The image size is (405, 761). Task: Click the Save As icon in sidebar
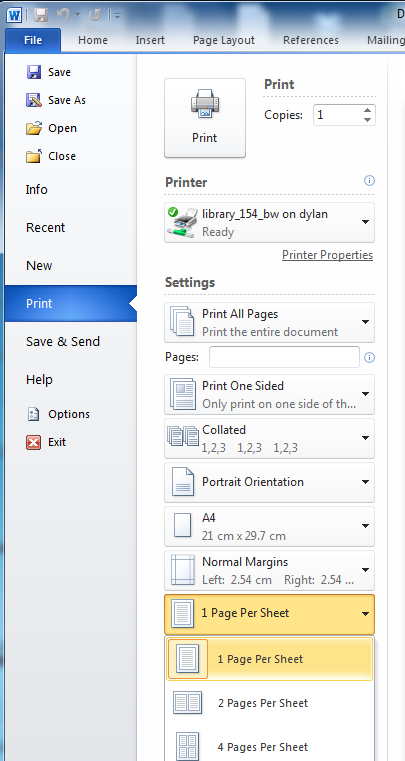tap(34, 100)
